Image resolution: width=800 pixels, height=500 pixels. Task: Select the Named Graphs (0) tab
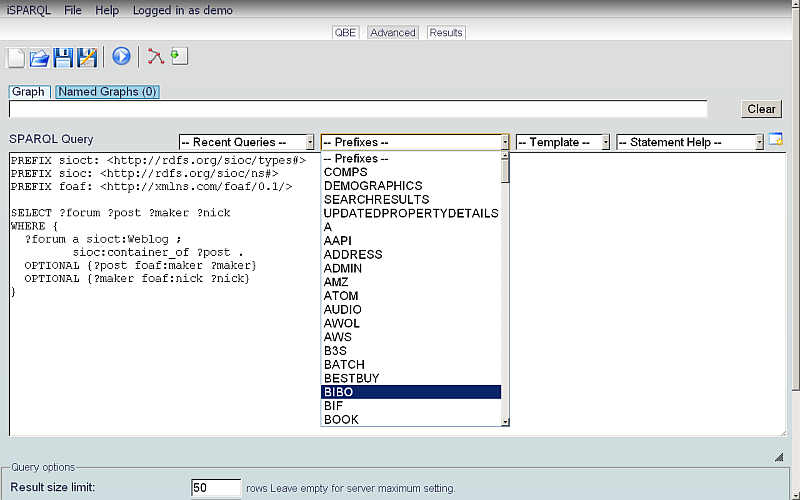coord(107,92)
